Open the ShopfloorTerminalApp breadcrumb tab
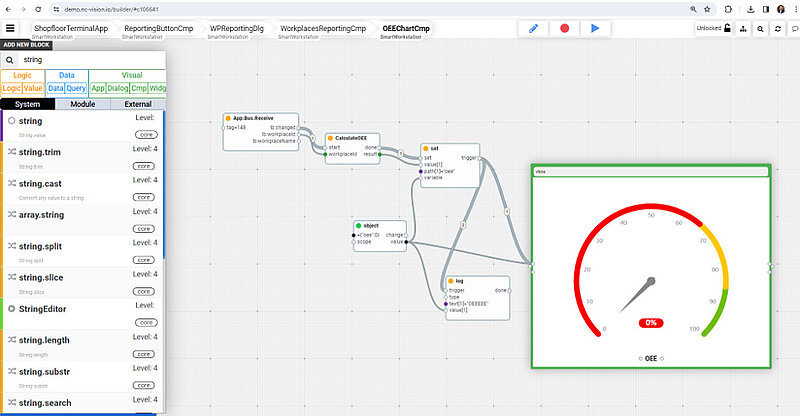800x416 pixels. (x=71, y=29)
